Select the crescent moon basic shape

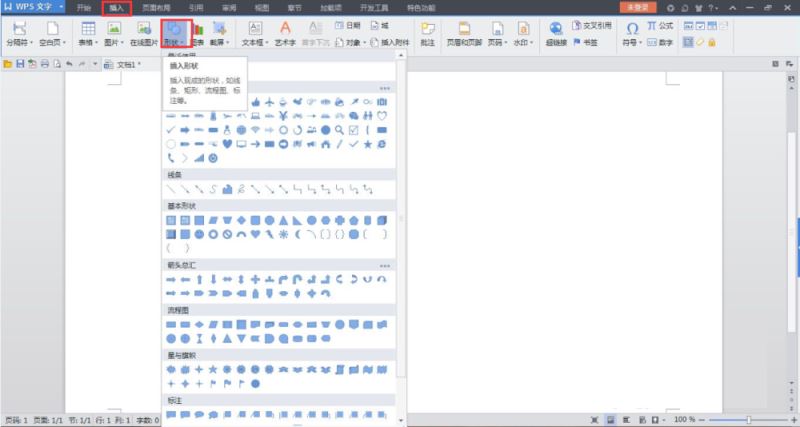tap(297, 234)
